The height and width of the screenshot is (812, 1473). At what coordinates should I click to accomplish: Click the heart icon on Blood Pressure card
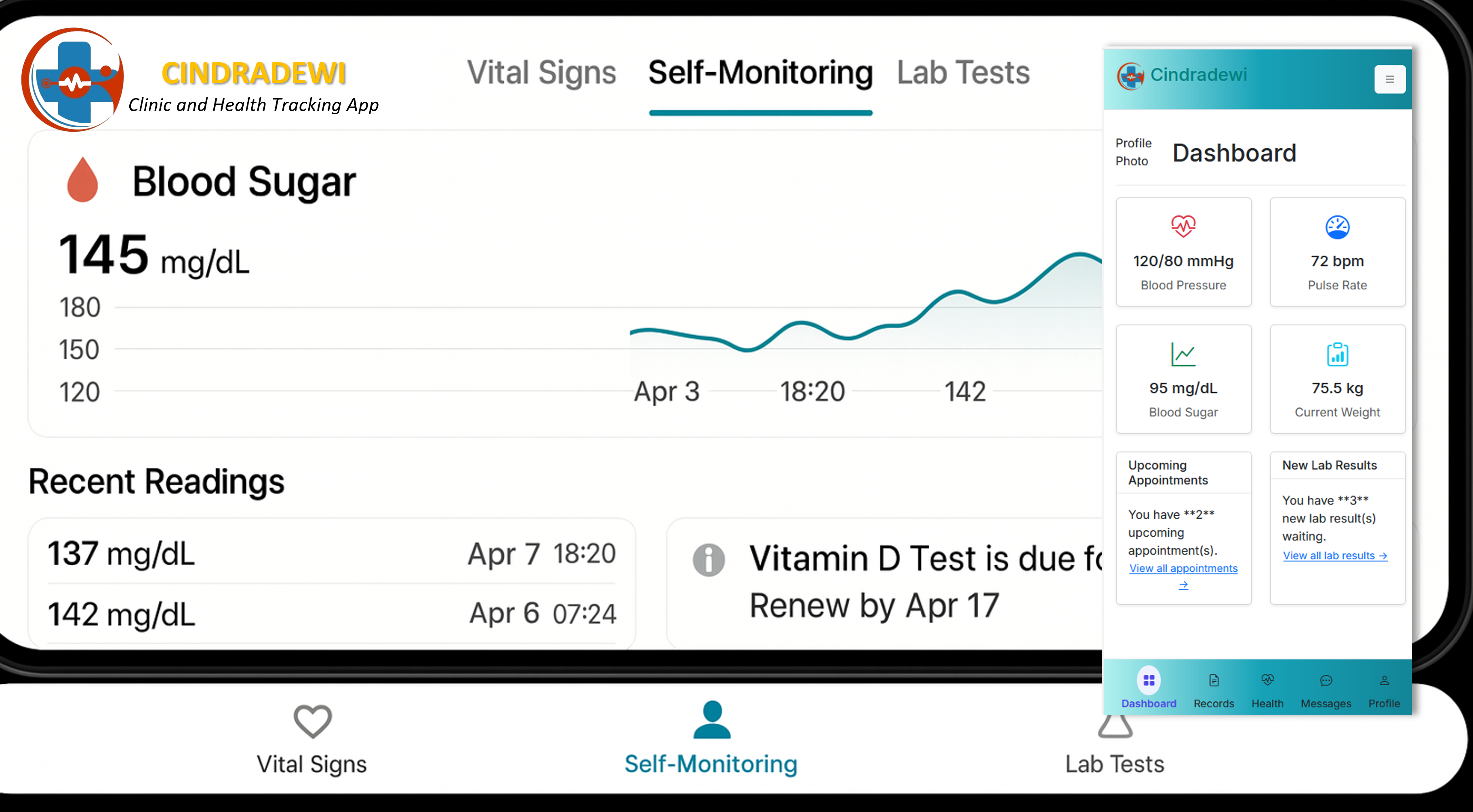1183,226
